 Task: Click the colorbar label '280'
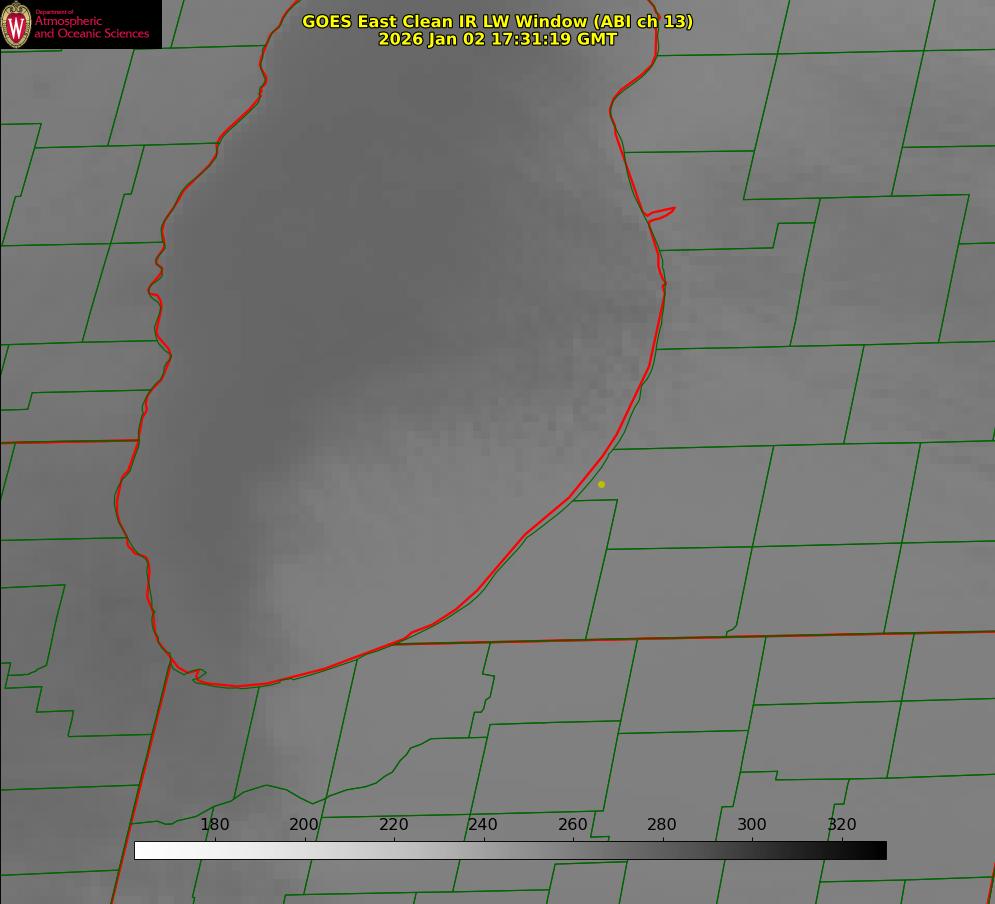[x=662, y=824]
